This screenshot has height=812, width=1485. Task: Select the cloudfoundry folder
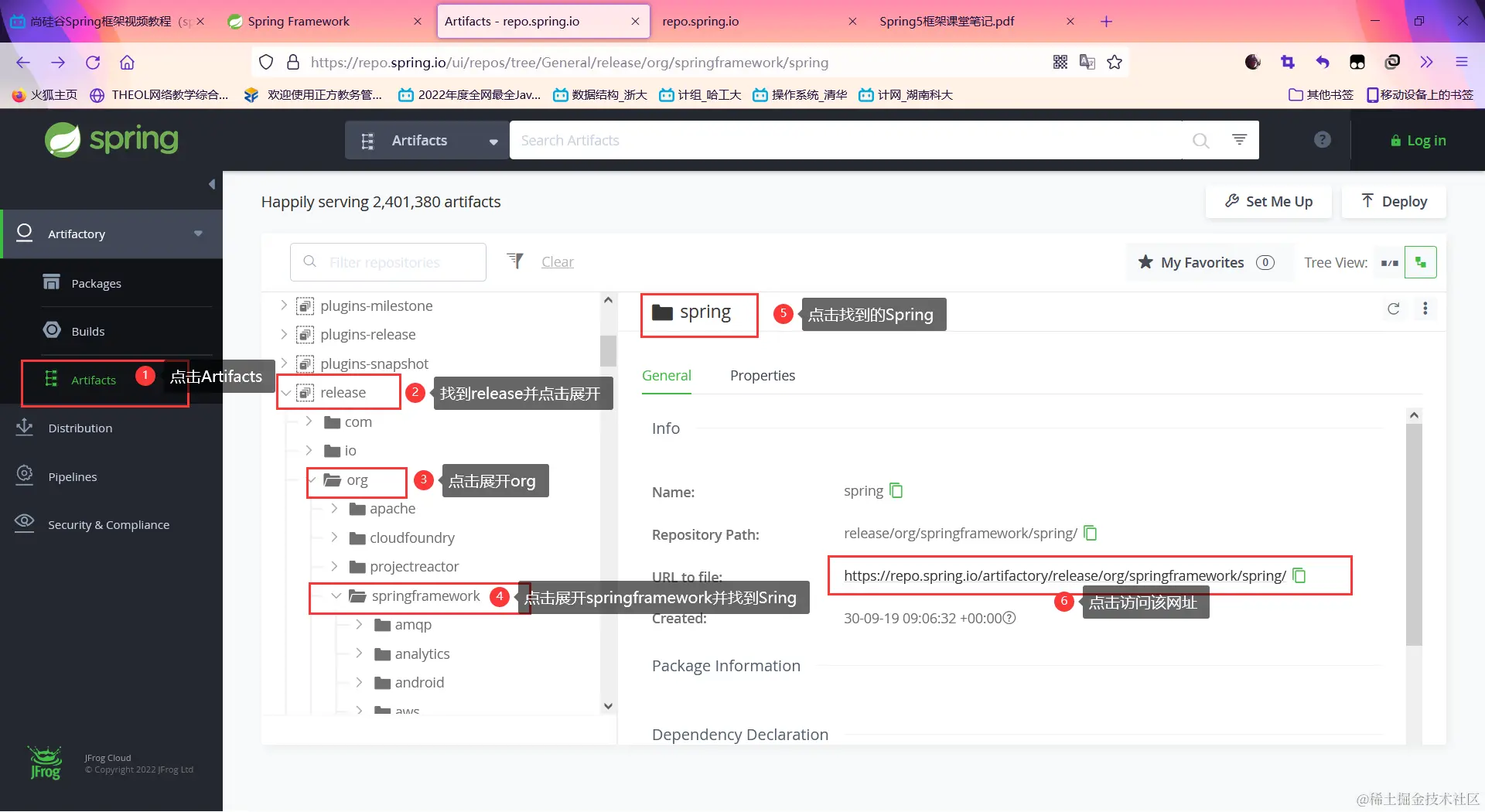(x=402, y=537)
